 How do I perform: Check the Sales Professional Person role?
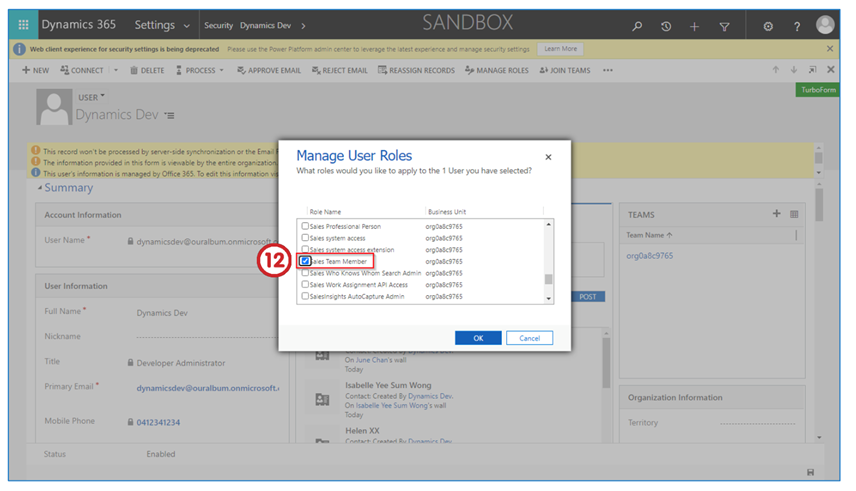tap(306, 226)
